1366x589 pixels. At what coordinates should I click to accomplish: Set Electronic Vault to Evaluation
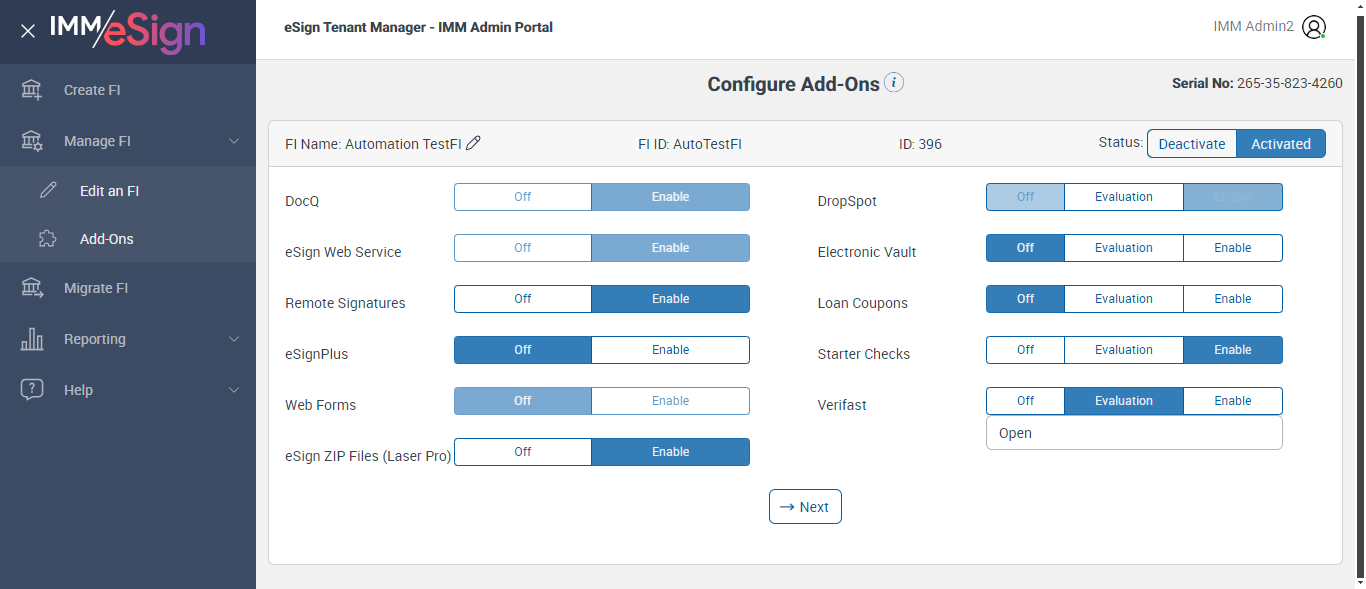point(1123,248)
